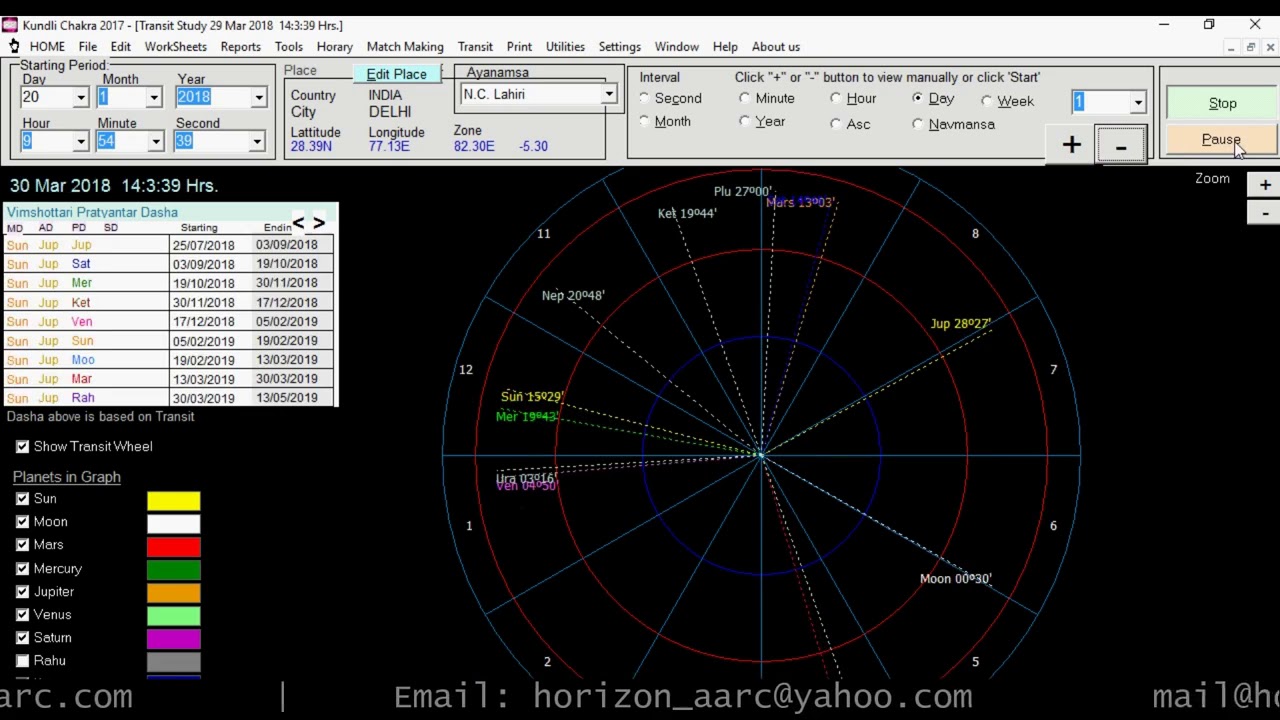Zoom in the chart with plus
Screen dimensions: 1280x720
[1265, 185]
